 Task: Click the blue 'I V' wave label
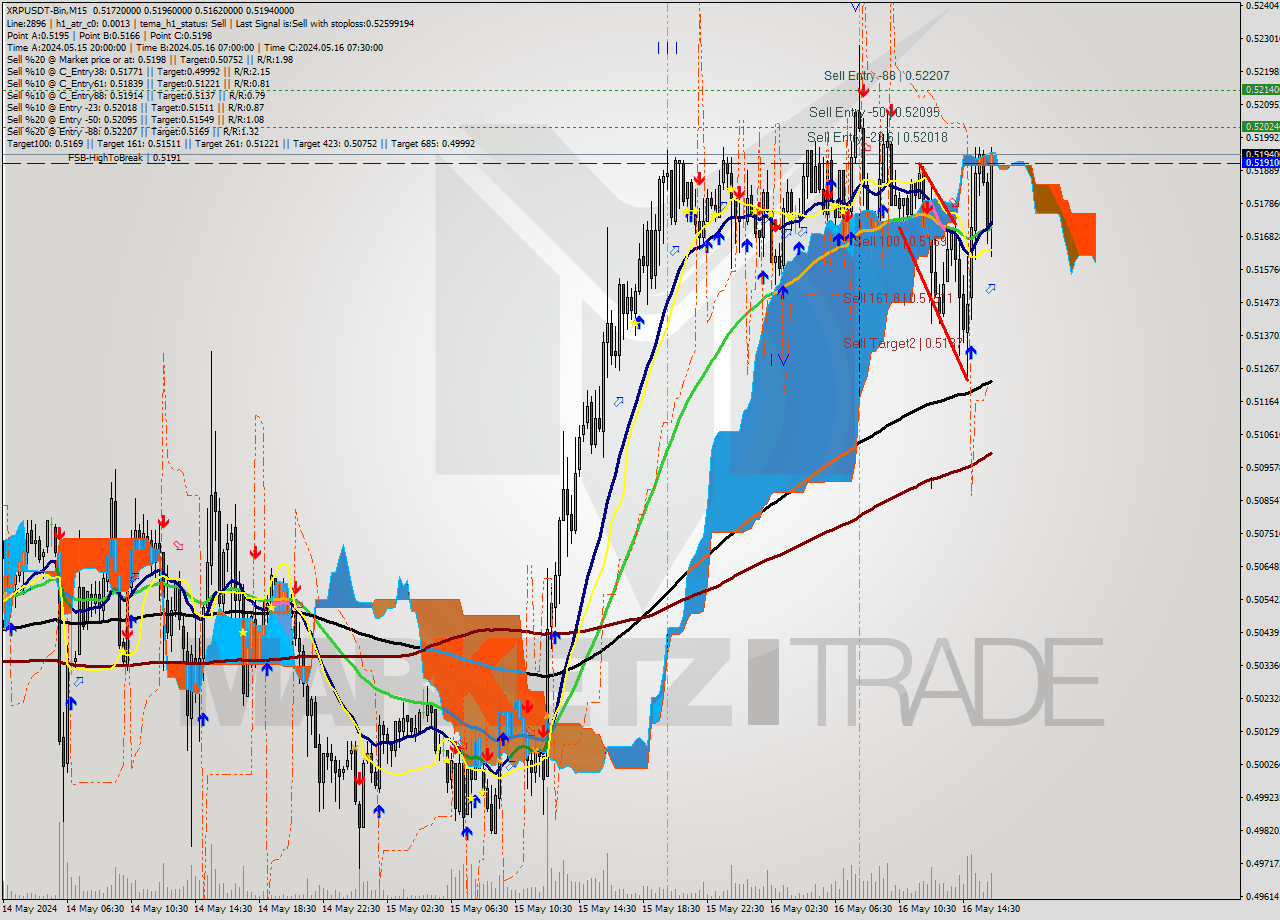pos(780,359)
